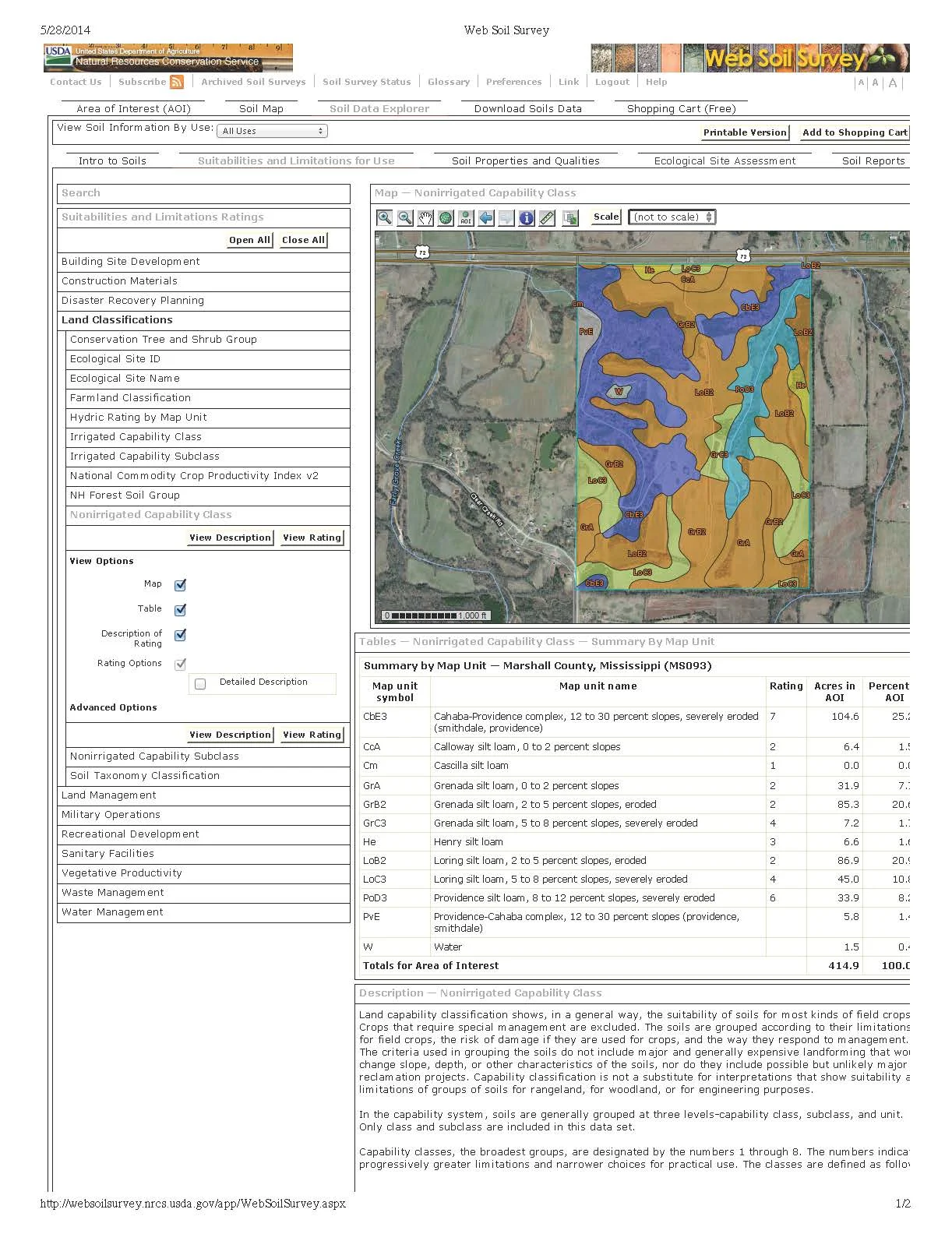This screenshot has width=952, height=1234.
Task: Expand Disaster Recovery Planning category
Action: pos(203,301)
